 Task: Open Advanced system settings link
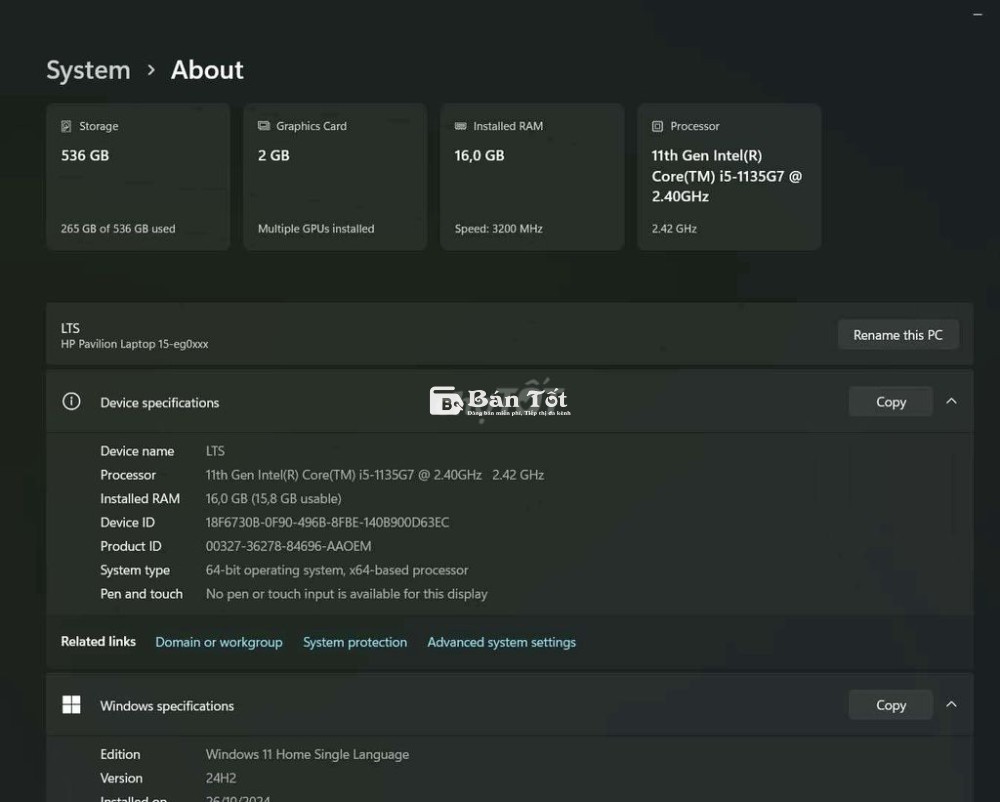(501, 642)
